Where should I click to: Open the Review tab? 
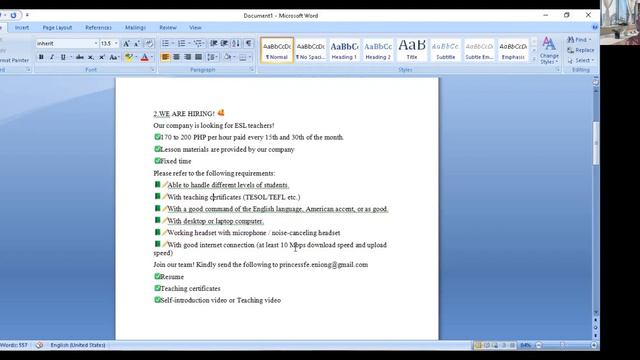click(x=168, y=28)
